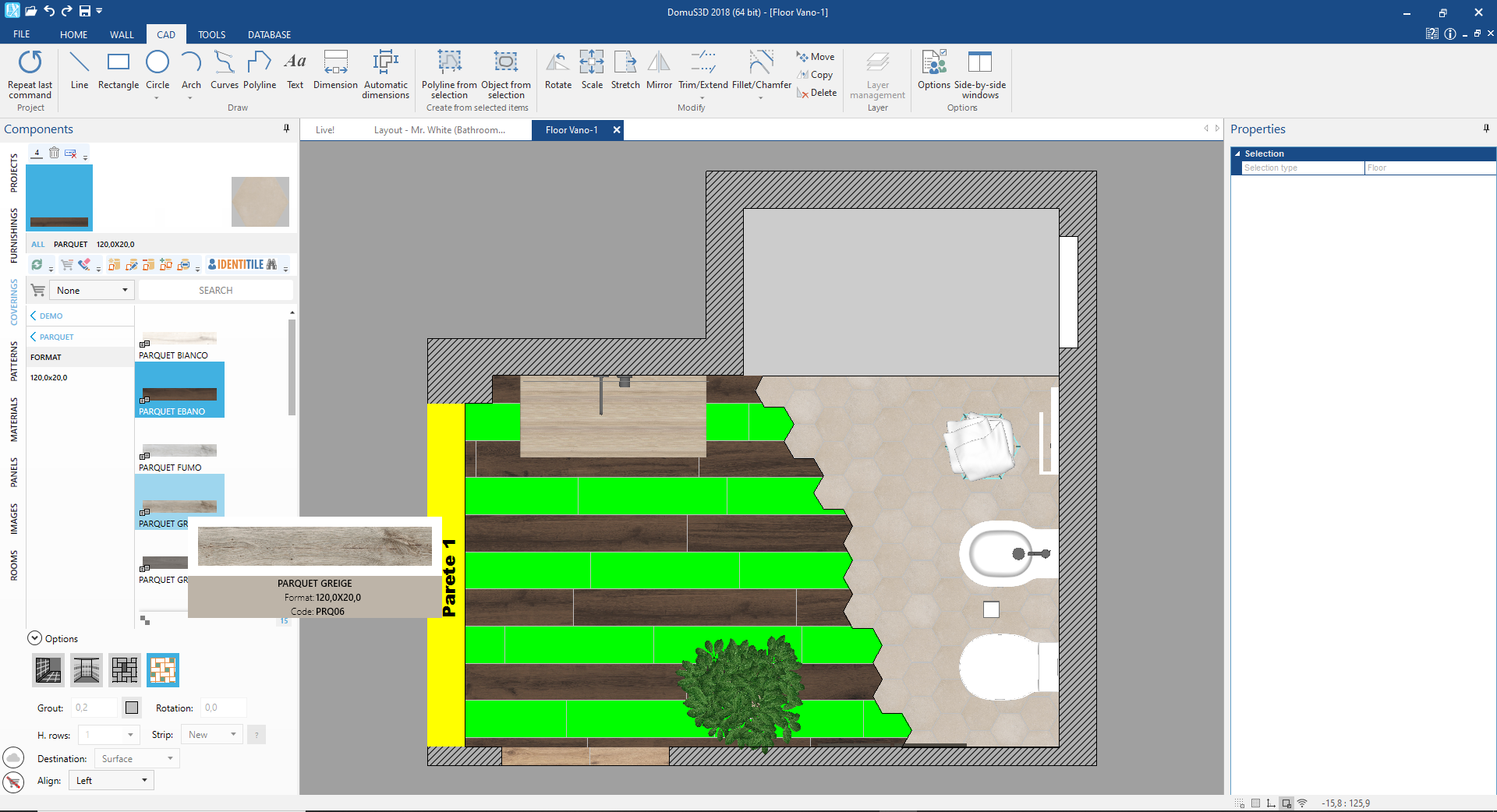Click Move in Modify group
Viewport: 1497px width, 812px height.
click(816, 57)
